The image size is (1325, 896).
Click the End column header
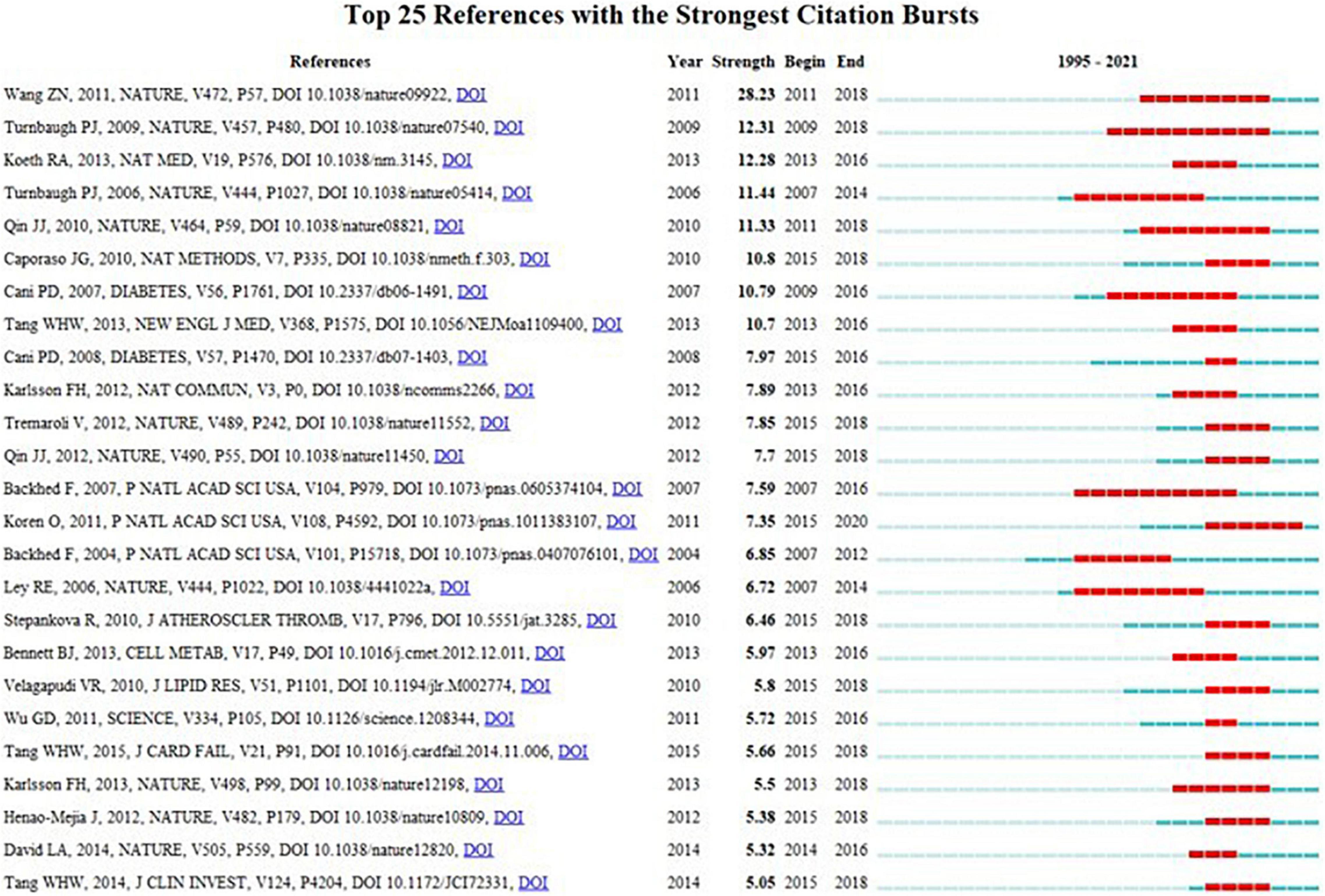[850, 61]
